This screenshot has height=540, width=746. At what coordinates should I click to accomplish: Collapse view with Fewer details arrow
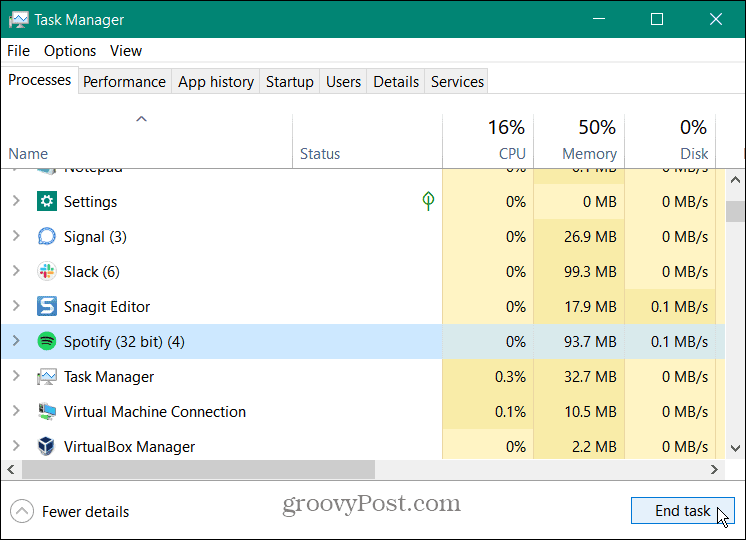[22, 511]
